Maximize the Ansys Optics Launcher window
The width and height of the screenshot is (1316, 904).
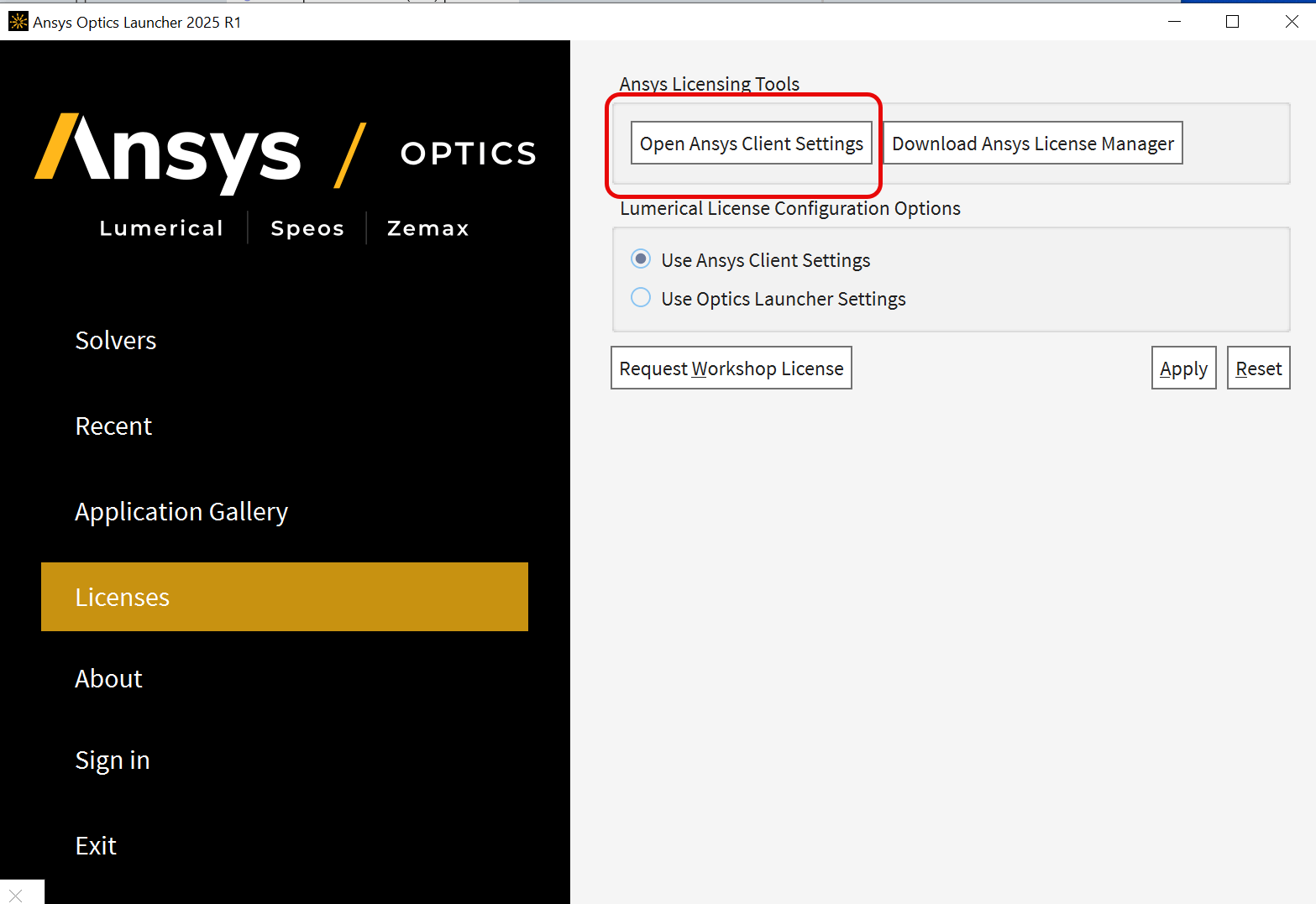(x=1232, y=22)
